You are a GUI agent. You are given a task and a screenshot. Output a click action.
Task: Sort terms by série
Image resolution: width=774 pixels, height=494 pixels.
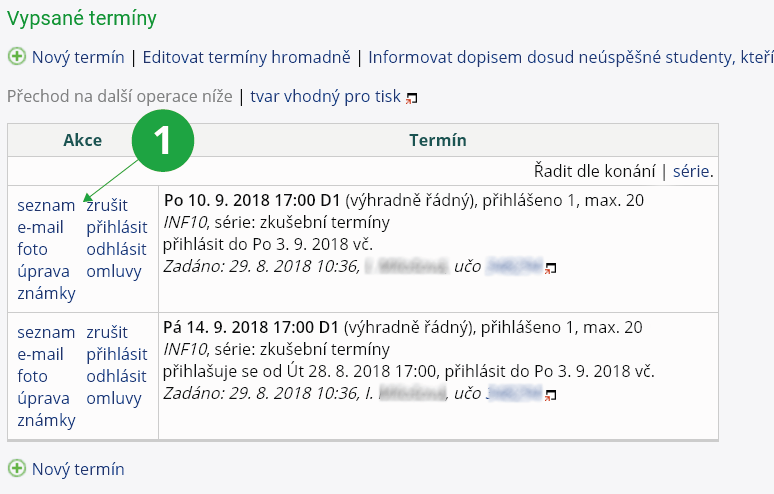coord(691,171)
